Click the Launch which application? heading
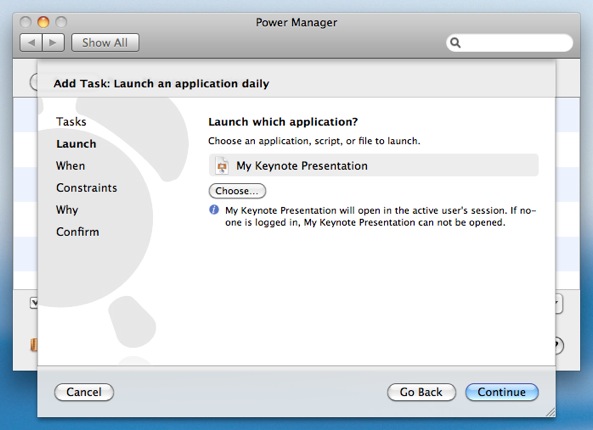This screenshot has width=593, height=430. point(283,122)
